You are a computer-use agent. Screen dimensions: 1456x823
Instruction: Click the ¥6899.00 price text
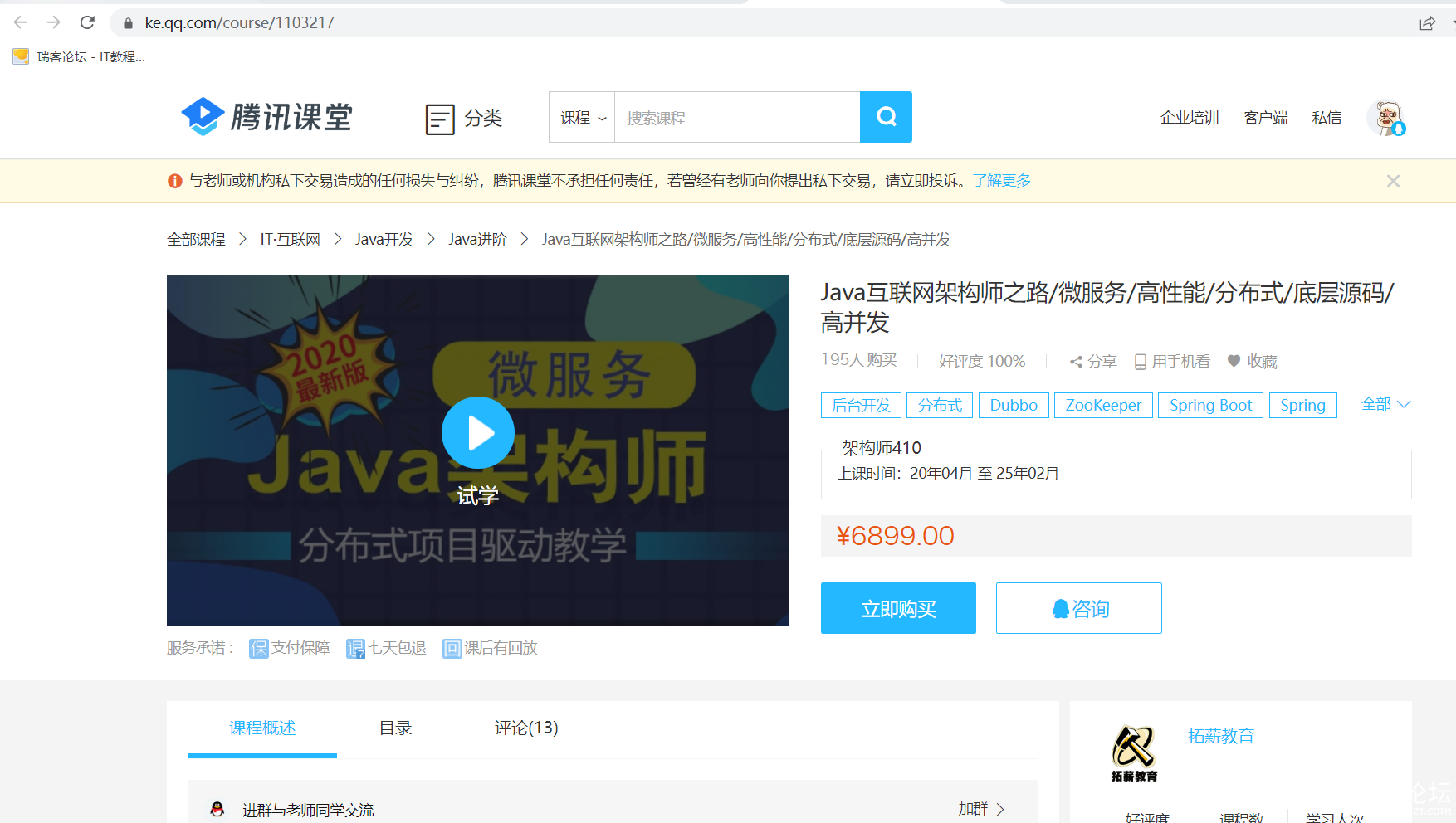coord(895,536)
